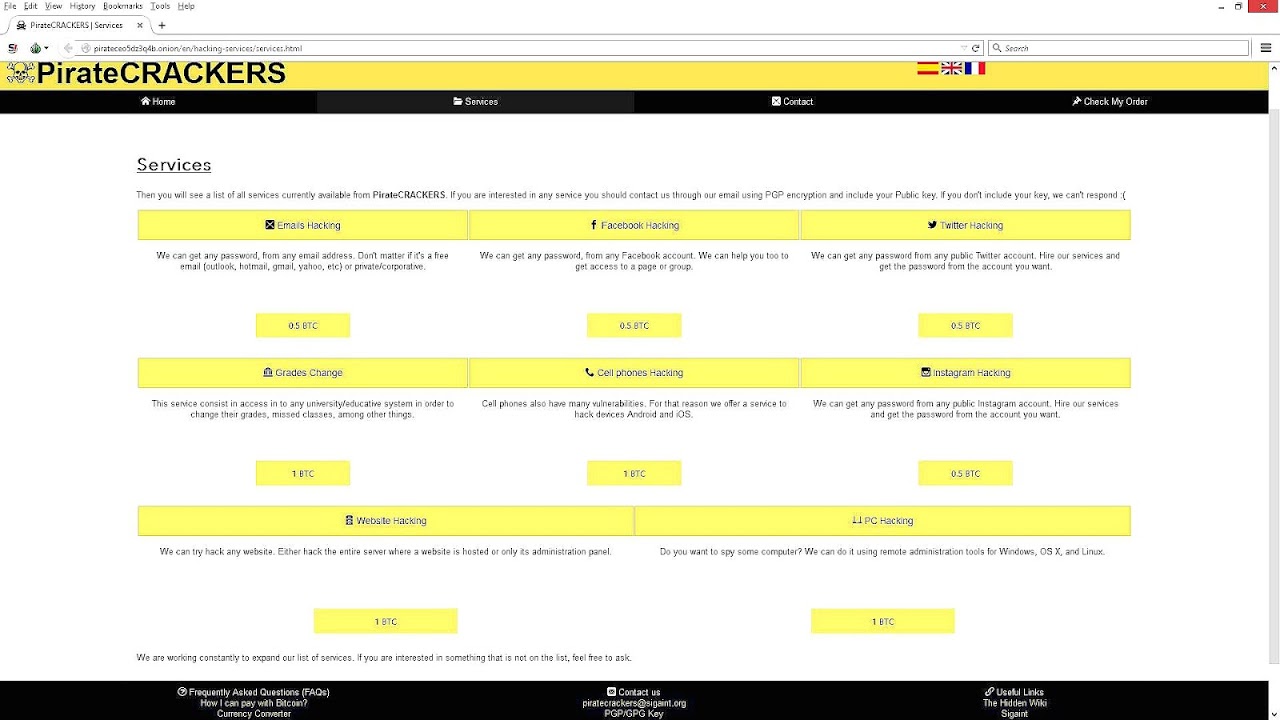Open The Hidden Wiki link
1280x720 pixels.
(x=1014, y=703)
